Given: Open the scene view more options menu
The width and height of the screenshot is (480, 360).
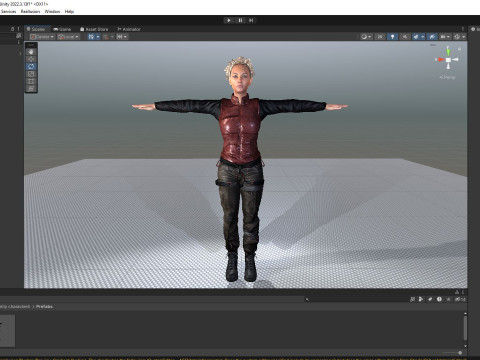Looking at the screenshot, I should pos(463,29).
